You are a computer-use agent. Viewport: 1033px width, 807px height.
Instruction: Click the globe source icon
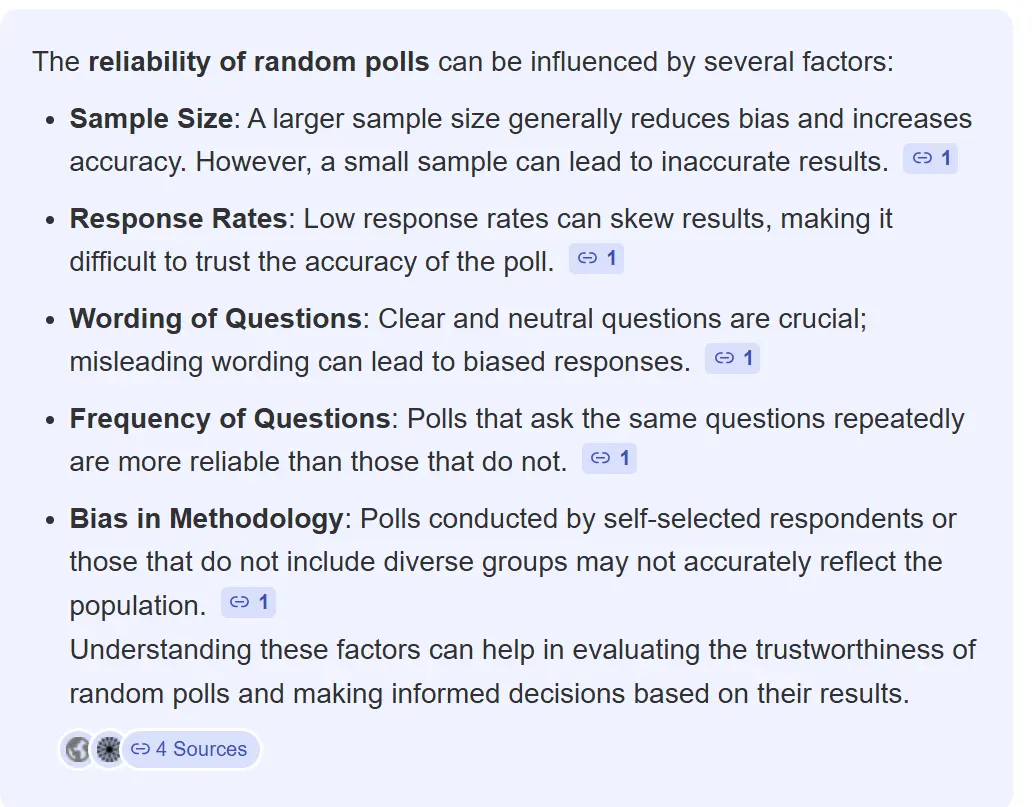pyautogui.click(x=76, y=749)
